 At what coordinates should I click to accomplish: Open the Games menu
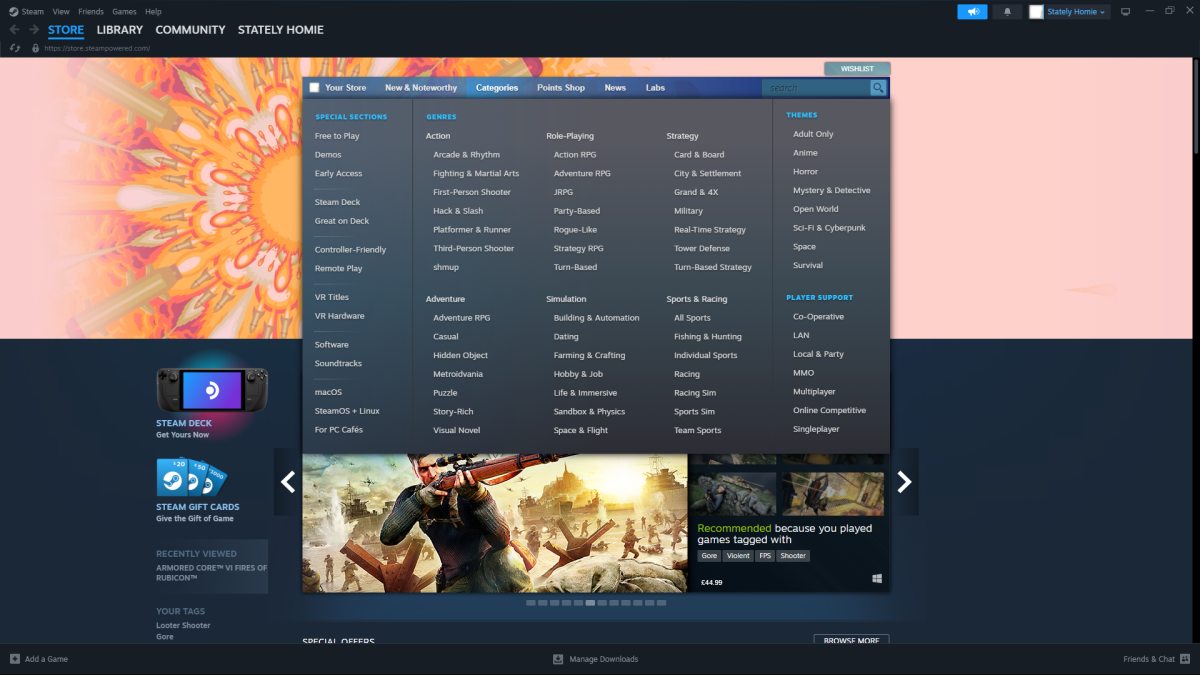[124, 12]
